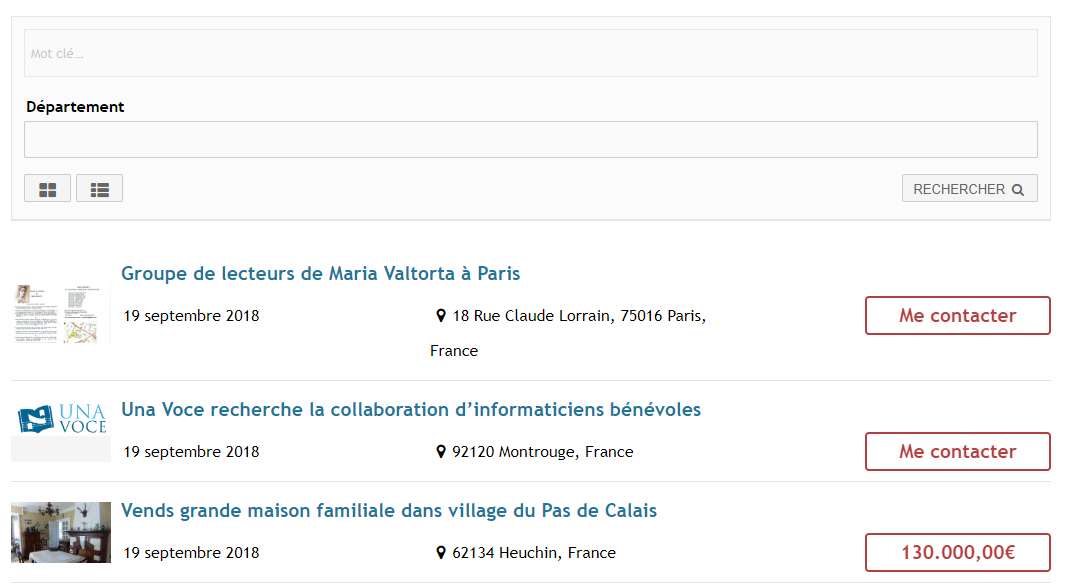
Task: Click the 62134 Heuchin, France address
Action: tap(534, 553)
